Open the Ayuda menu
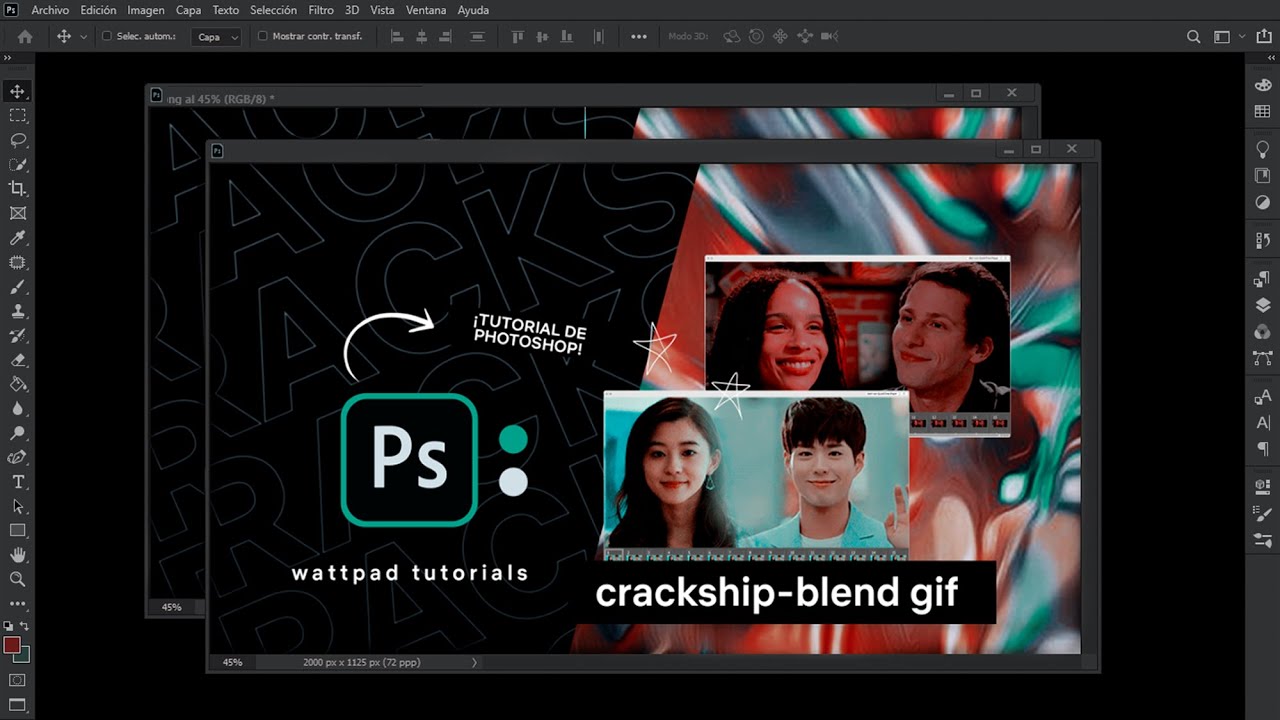 pyautogui.click(x=473, y=10)
